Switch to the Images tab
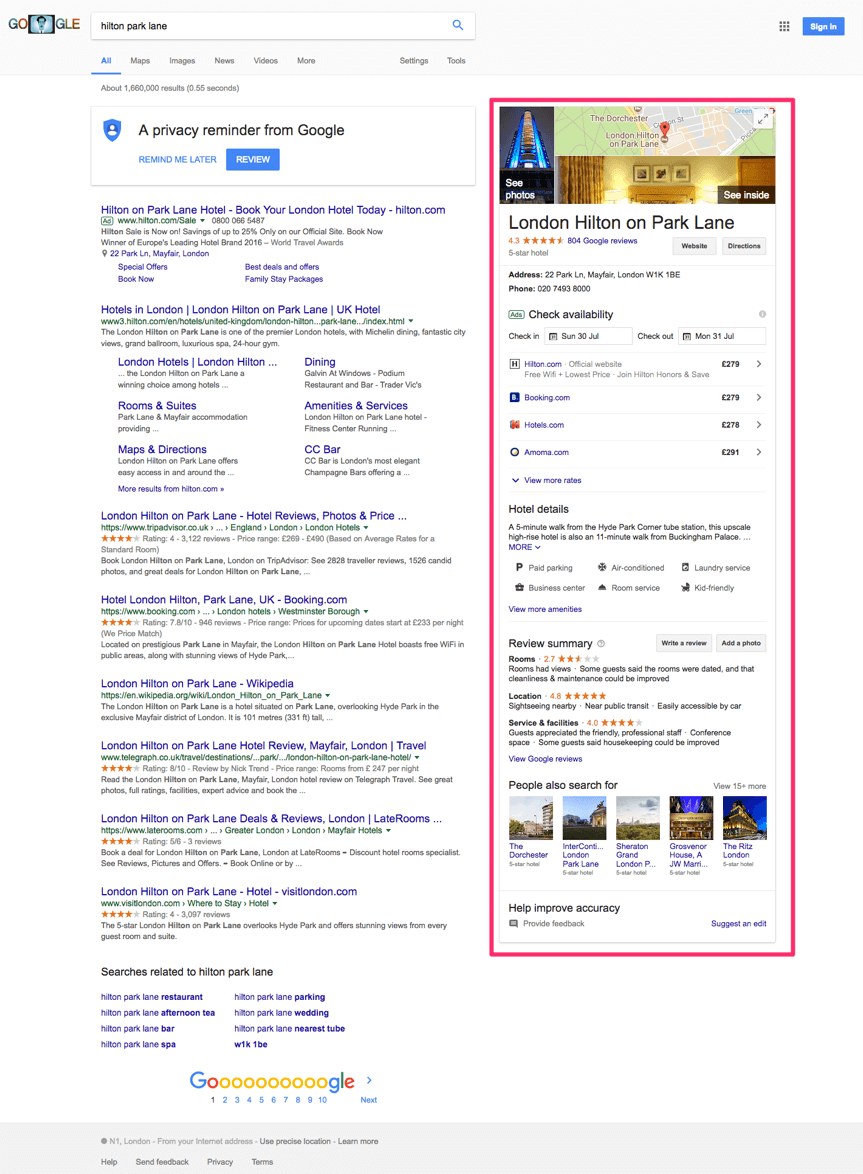The image size is (863, 1174). (182, 61)
